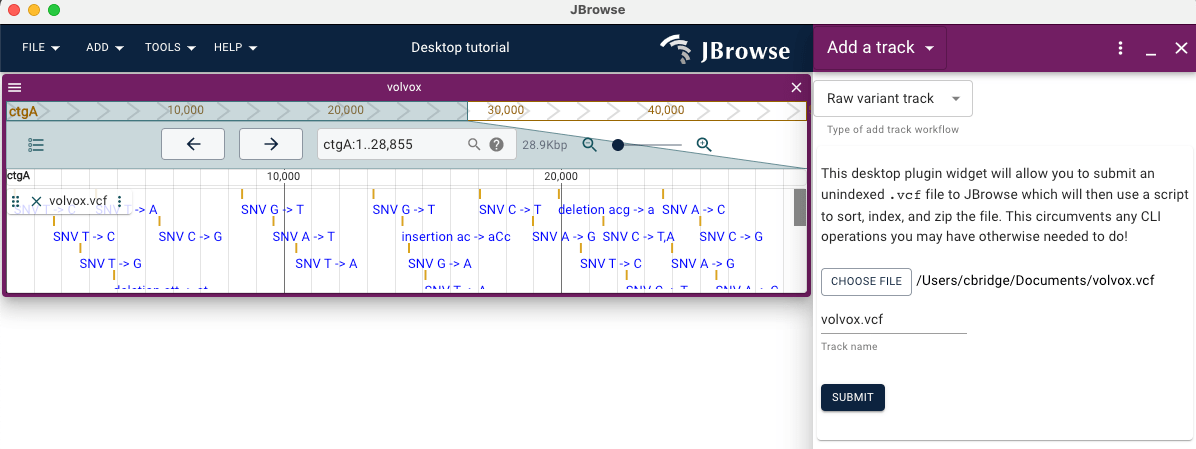Open the Raw variant track workflow dropdown

(x=893, y=99)
